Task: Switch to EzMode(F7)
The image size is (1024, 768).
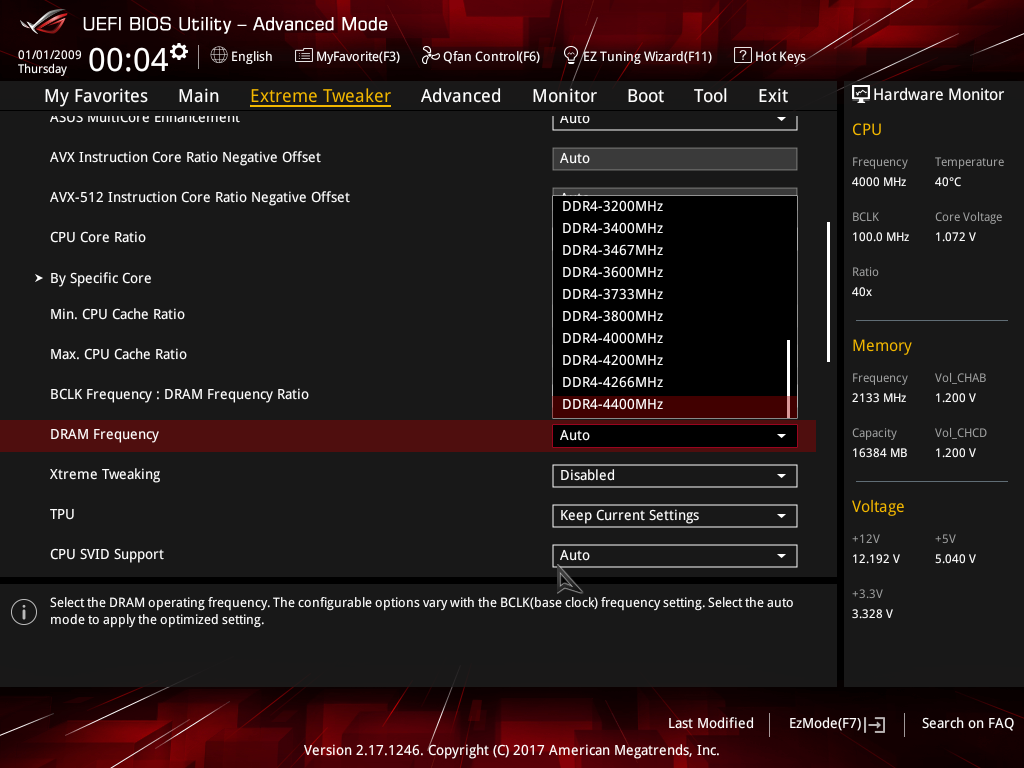Action: point(837,724)
